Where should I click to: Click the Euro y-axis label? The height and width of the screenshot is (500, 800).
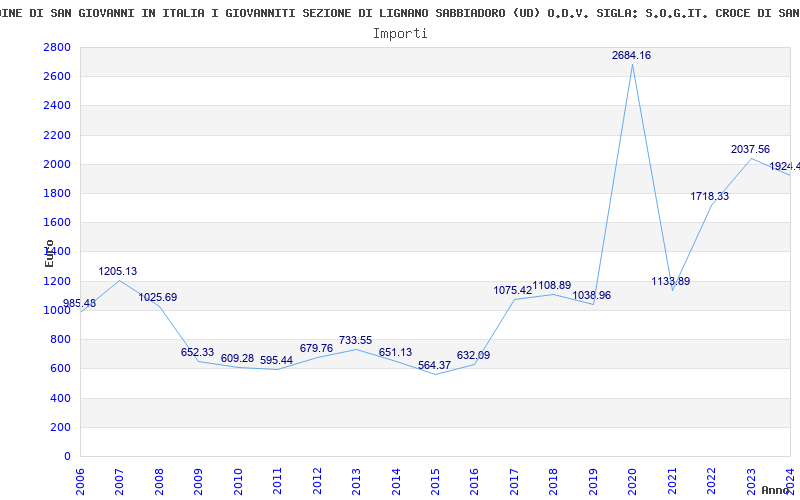pos(50,253)
